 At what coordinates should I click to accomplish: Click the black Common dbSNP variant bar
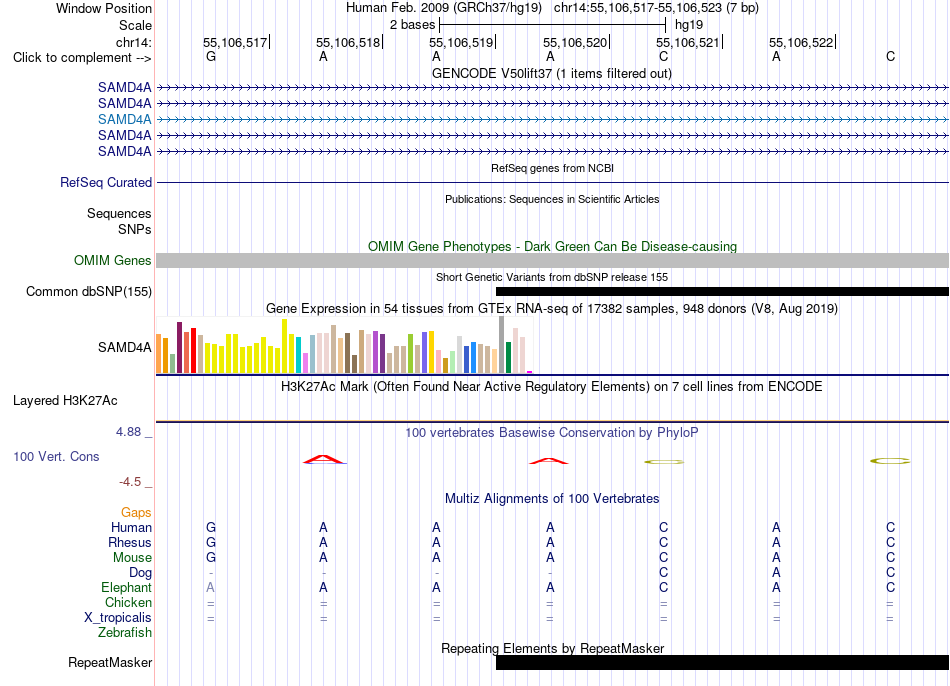[x=722, y=291]
